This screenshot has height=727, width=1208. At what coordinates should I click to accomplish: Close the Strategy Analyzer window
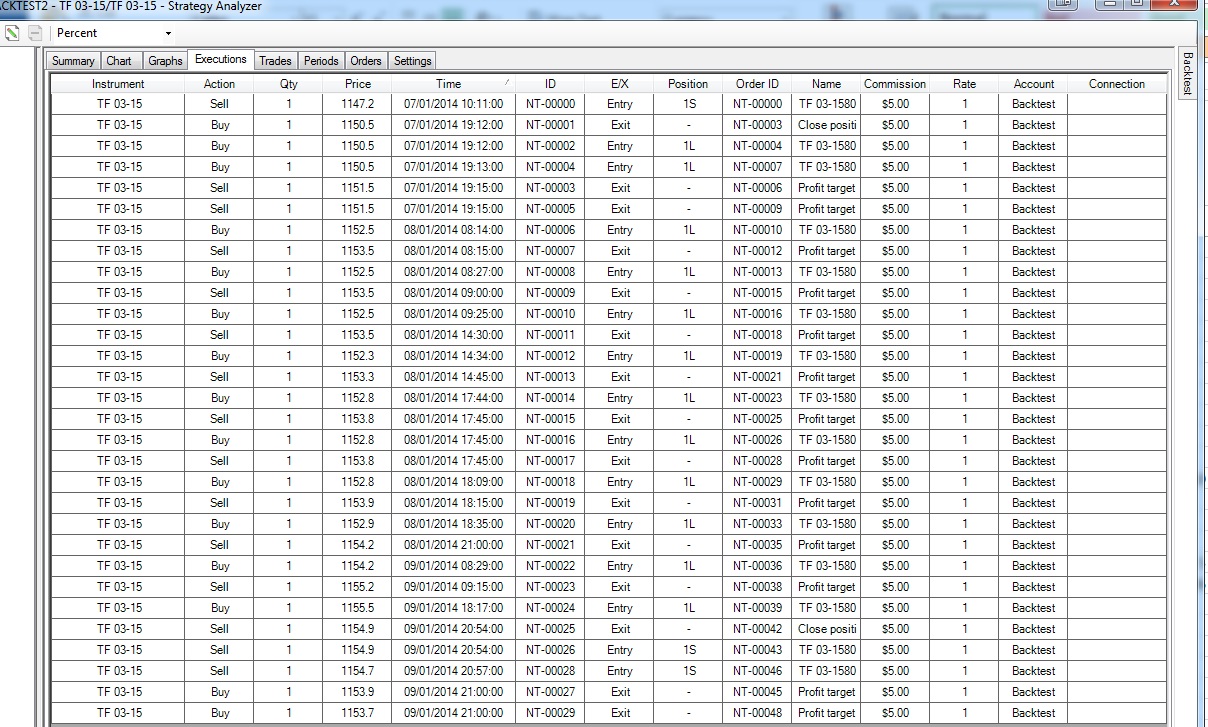(x=1175, y=4)
